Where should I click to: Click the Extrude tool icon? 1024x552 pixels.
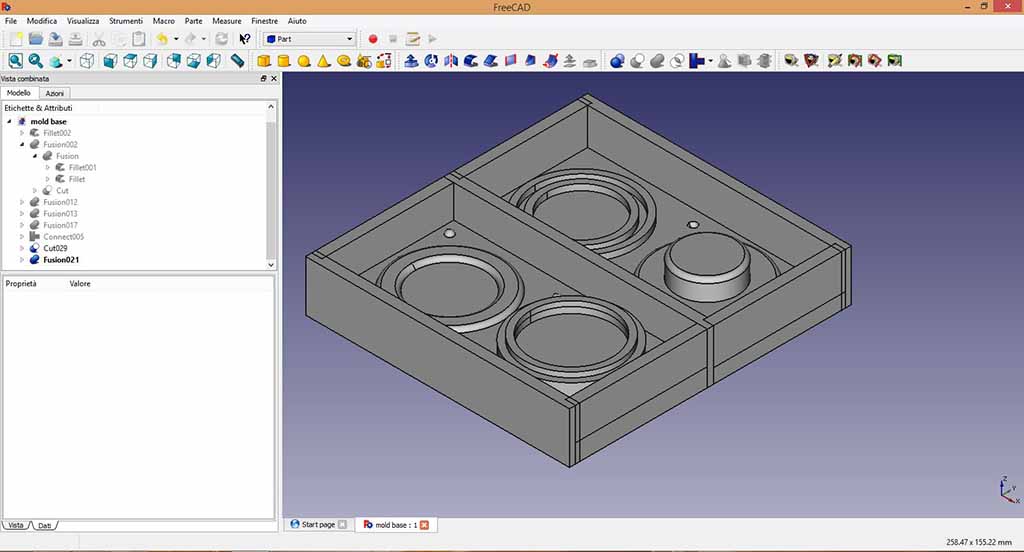click(x=411, y=61)
